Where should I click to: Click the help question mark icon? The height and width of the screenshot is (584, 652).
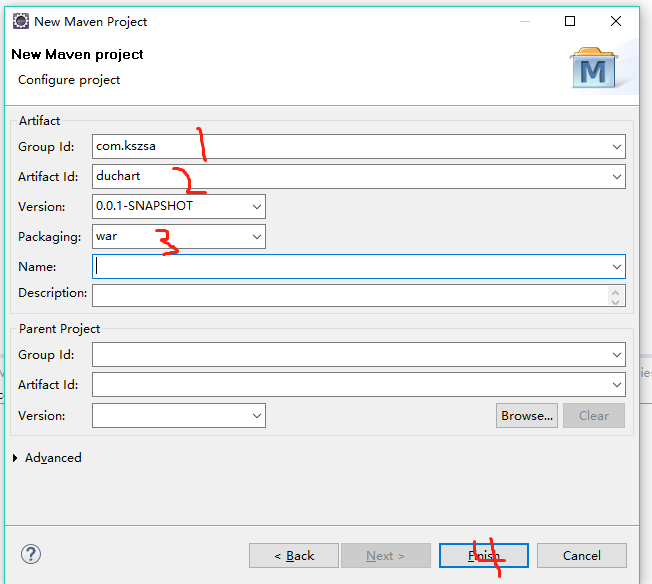point(31,554)
